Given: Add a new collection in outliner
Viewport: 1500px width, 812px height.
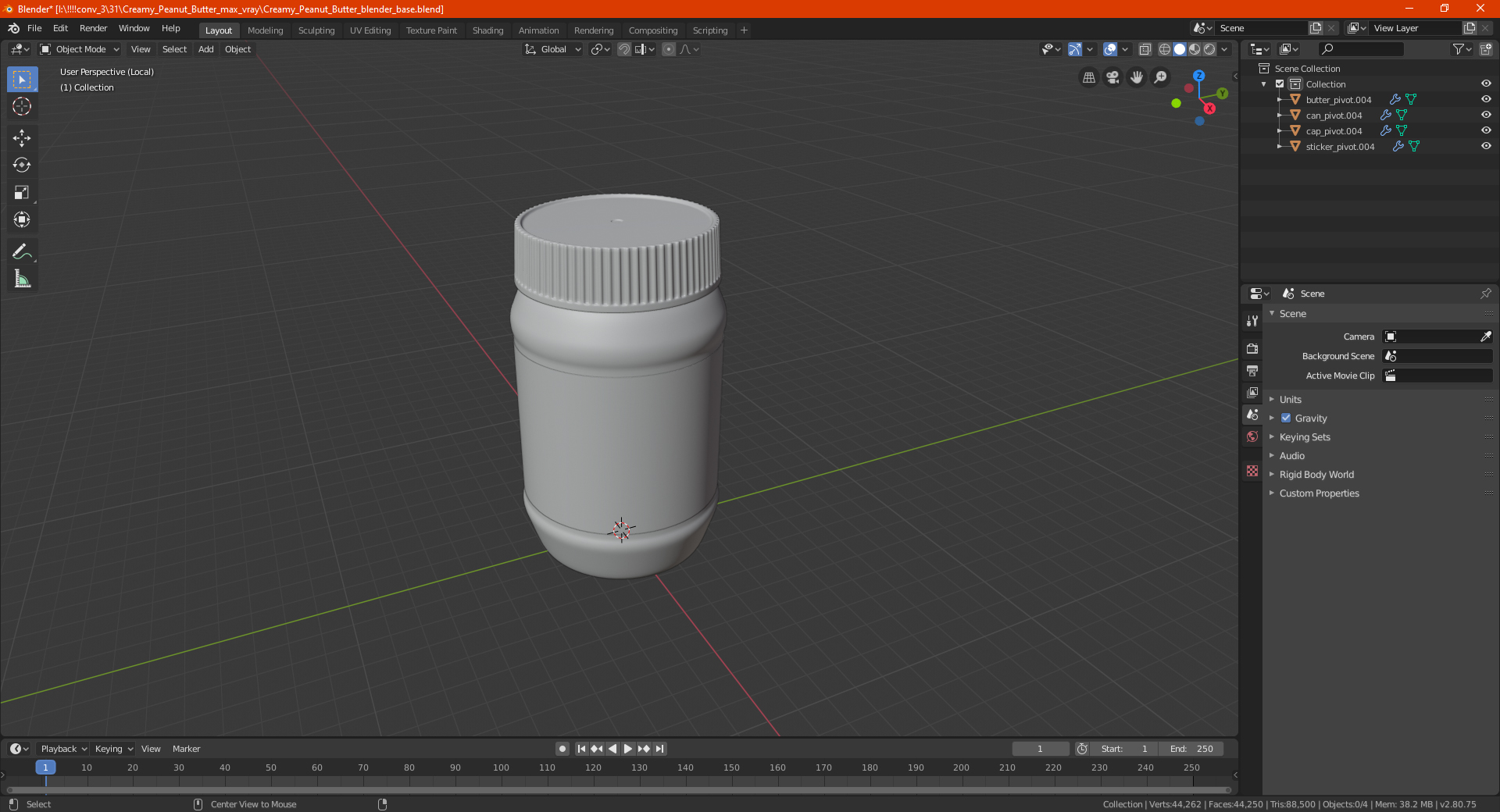Looking at the screenshot, I should coord(1486,49).
